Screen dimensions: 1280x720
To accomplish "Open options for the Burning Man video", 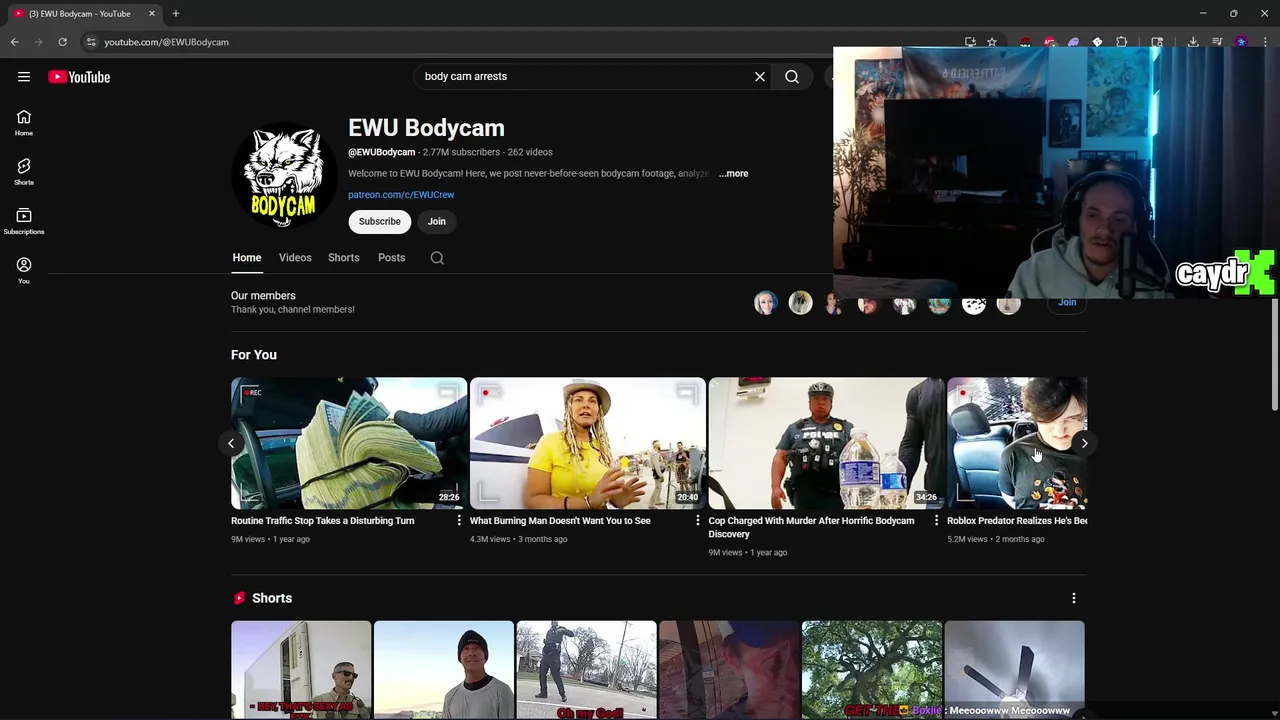I will point(698,520).
